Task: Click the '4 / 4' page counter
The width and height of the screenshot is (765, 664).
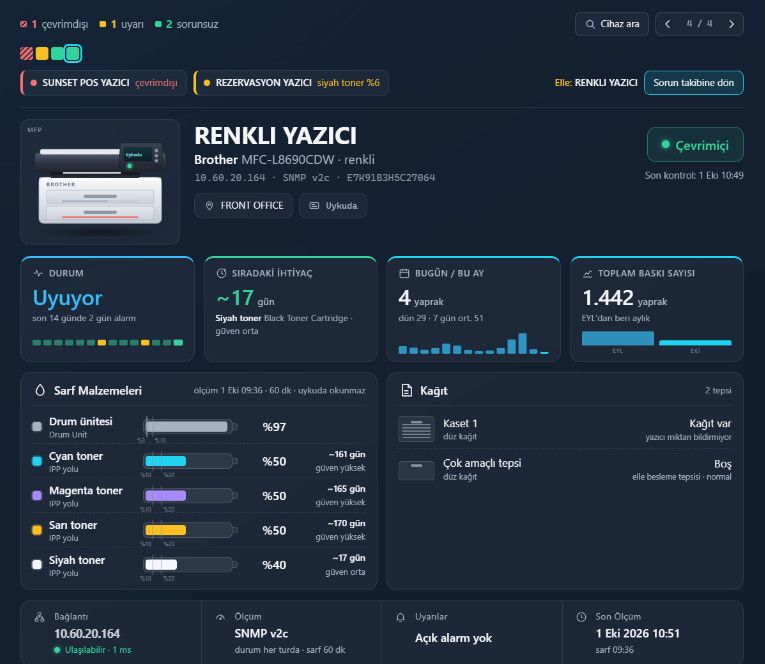Action: pyautogui.click(x=699, y=24)
